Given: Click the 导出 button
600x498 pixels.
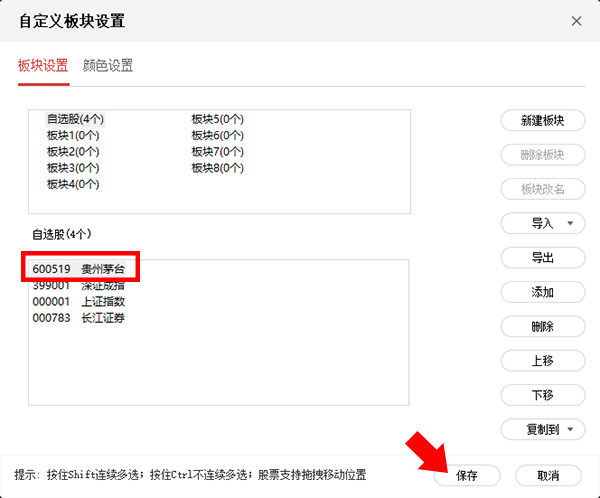Looking at the screenshot, I should [x=543, y=258].
